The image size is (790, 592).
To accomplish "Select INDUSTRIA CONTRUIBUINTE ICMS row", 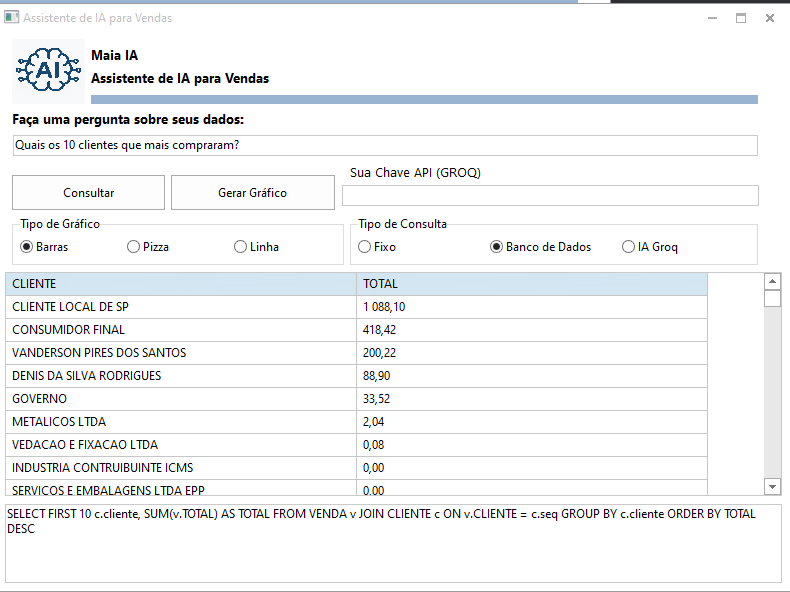I will (356, 468).
